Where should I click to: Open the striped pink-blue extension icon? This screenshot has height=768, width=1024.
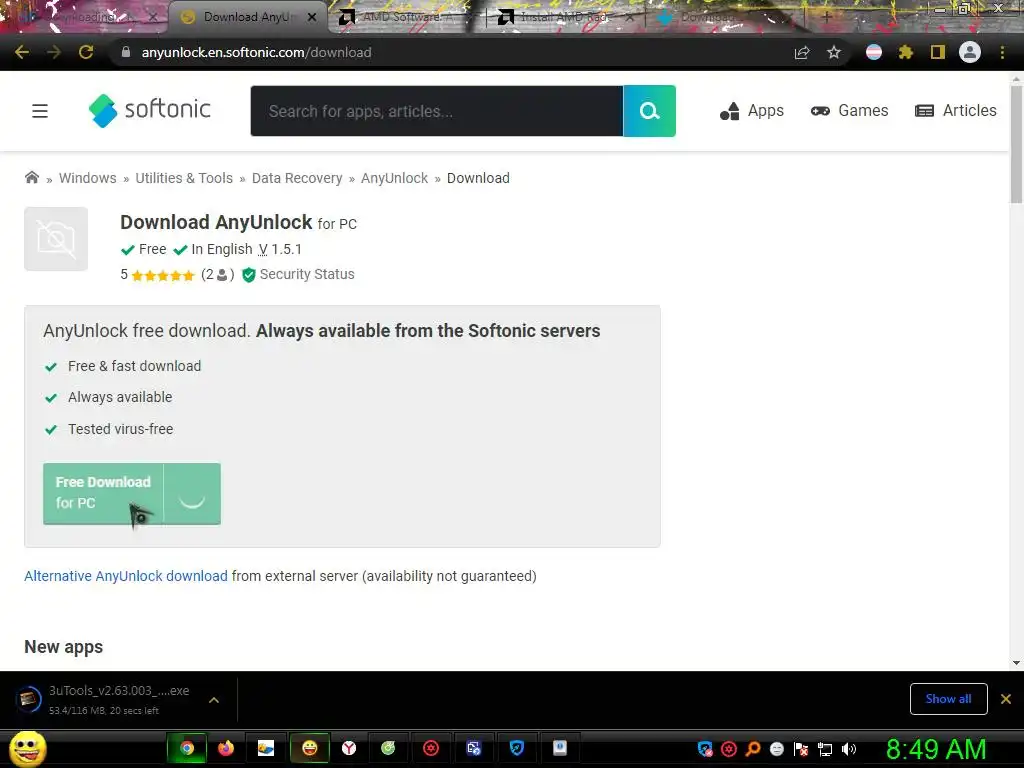874,52
